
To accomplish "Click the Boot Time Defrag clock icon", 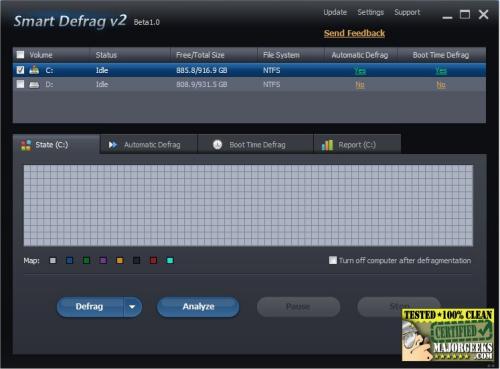I will tap(217, 145).
